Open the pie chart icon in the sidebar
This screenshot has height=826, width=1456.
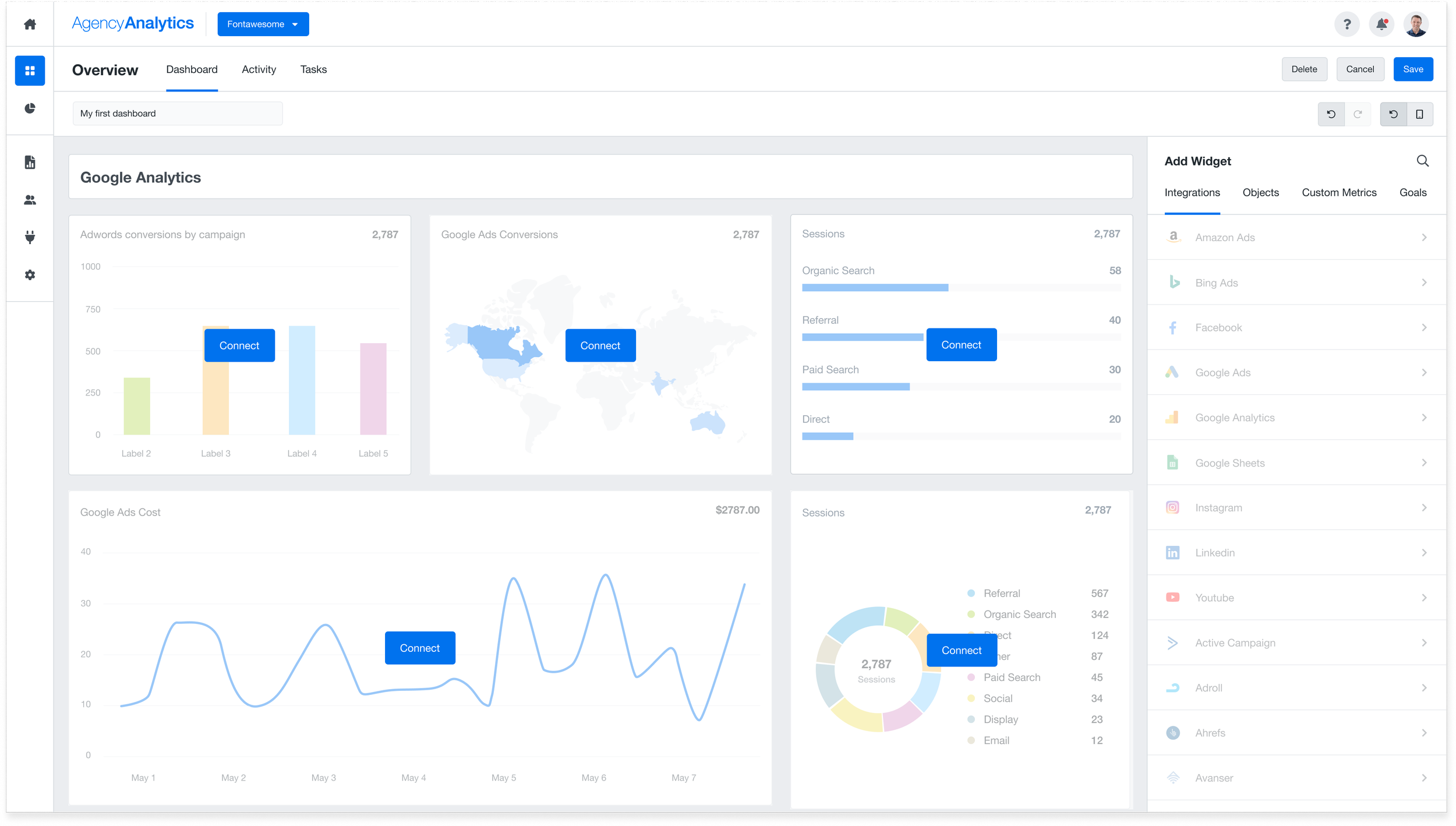pyautogui.click(x=30, y=108)
